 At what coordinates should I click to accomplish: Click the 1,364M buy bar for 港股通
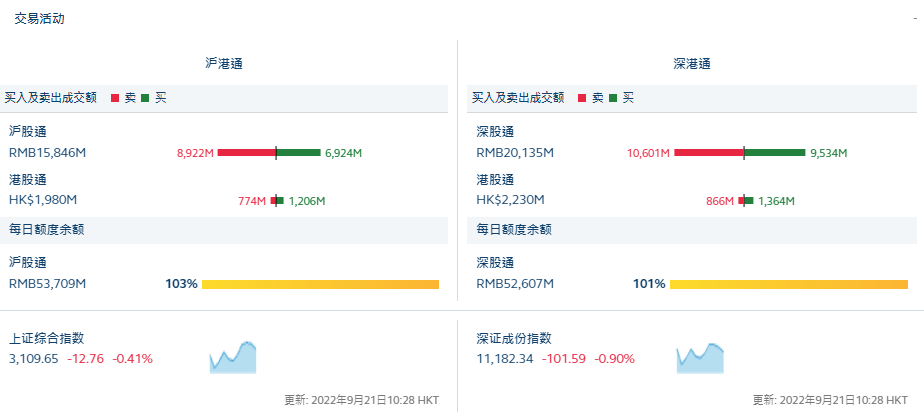(750, 201)
